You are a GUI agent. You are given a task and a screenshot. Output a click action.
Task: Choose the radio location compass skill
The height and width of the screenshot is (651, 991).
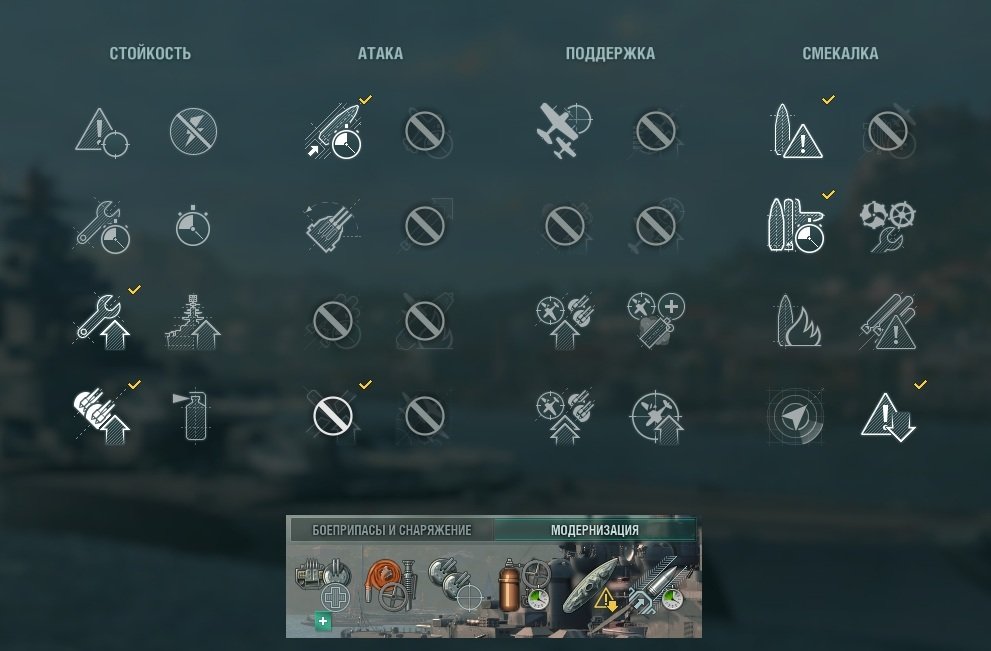click(795, 416)
